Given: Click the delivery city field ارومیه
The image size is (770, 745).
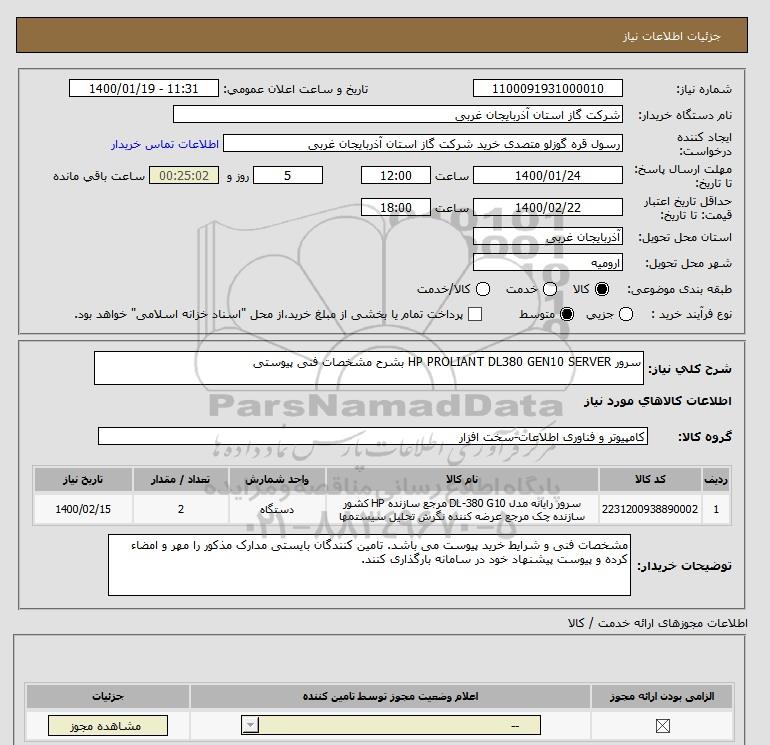Looking at the screenshot, I should tap(548, 263).
